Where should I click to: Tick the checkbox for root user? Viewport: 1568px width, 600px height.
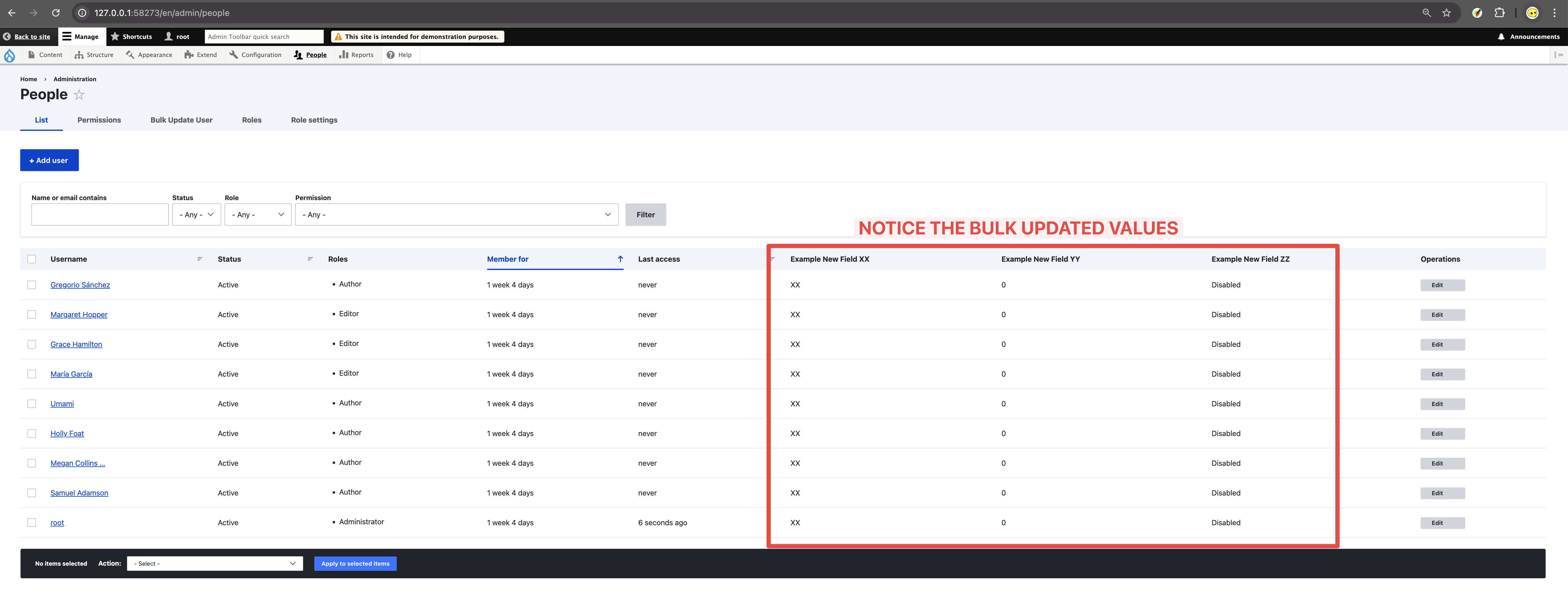pyautogui.click(x=32, y=523)
